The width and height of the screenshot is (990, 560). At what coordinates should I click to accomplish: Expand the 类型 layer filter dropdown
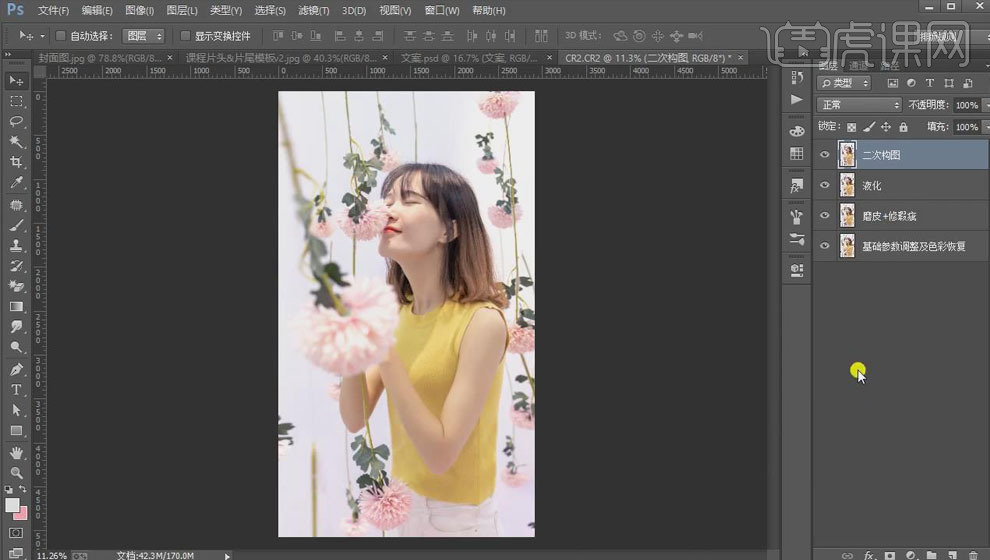[845, 83]
